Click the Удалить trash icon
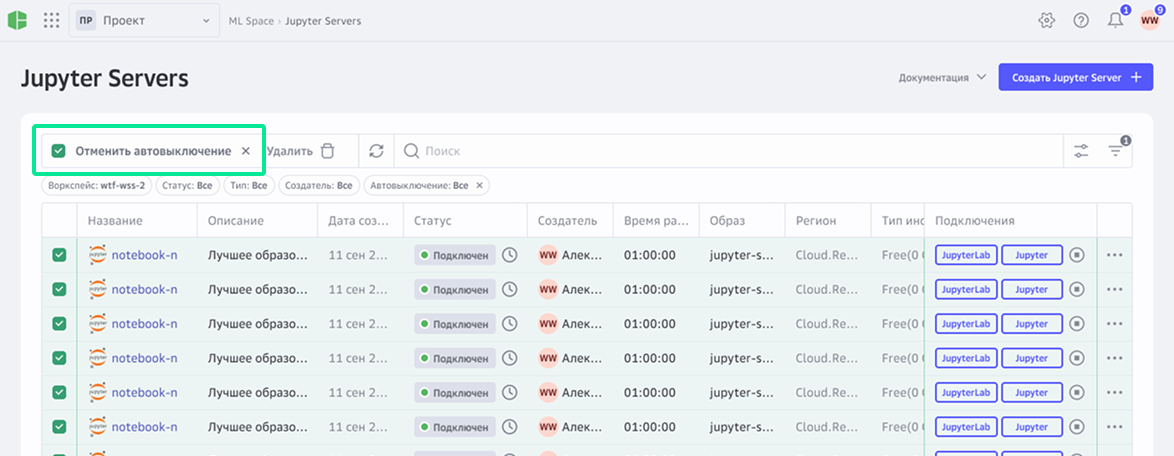The image size is (1174, 456). tap(327, 151)
